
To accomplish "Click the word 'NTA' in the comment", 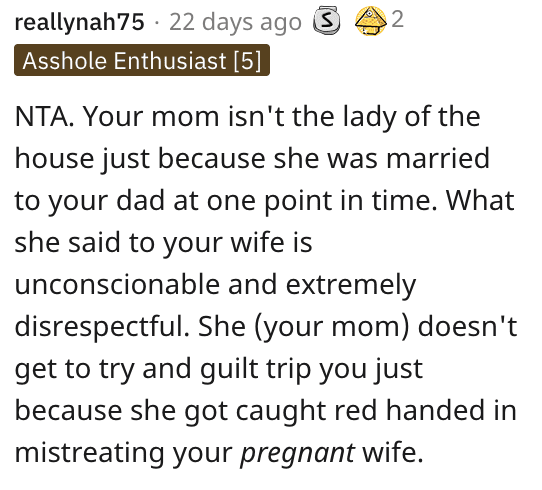I will [44, 116].
